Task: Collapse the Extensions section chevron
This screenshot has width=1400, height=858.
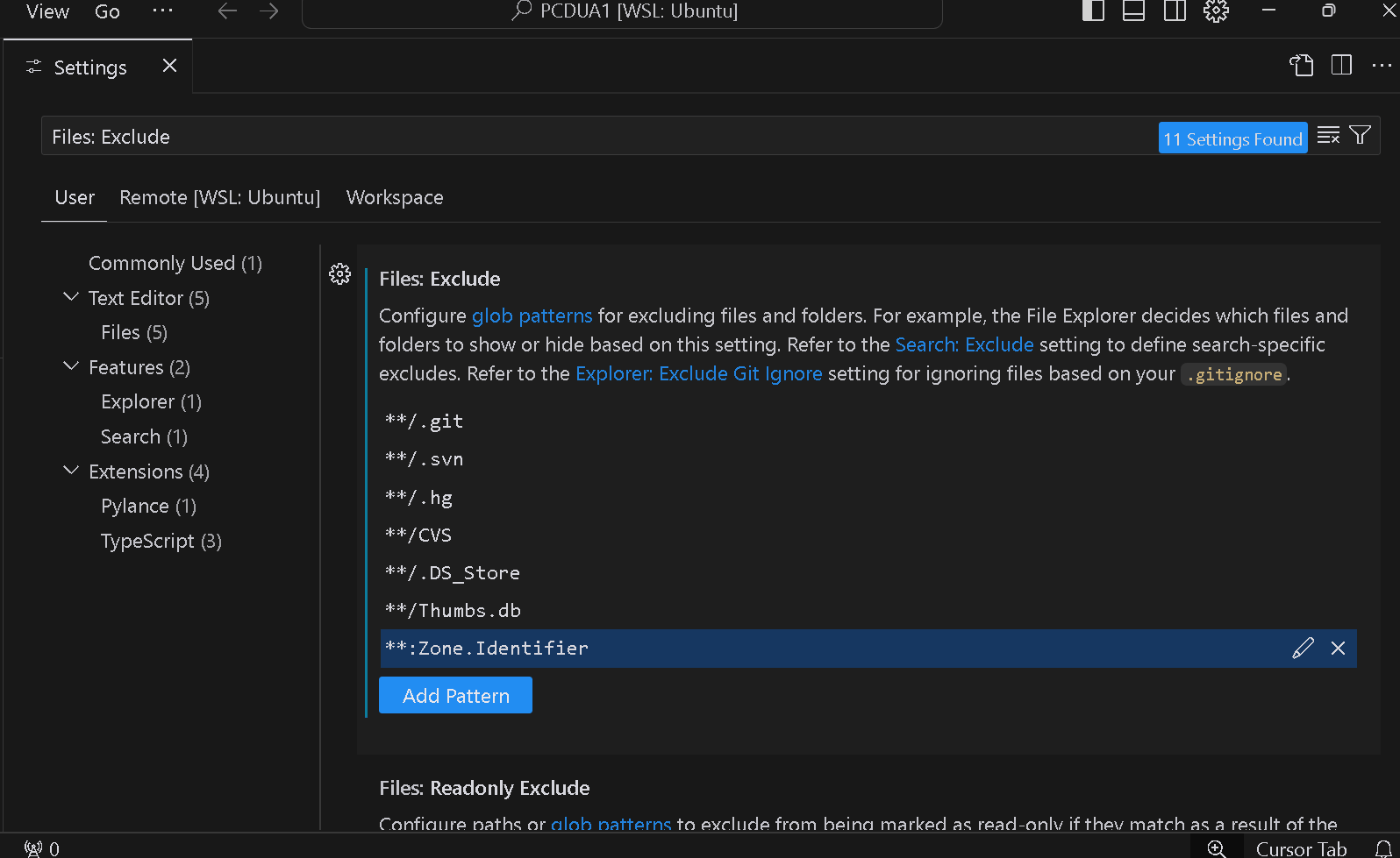Action: point(70,470)
